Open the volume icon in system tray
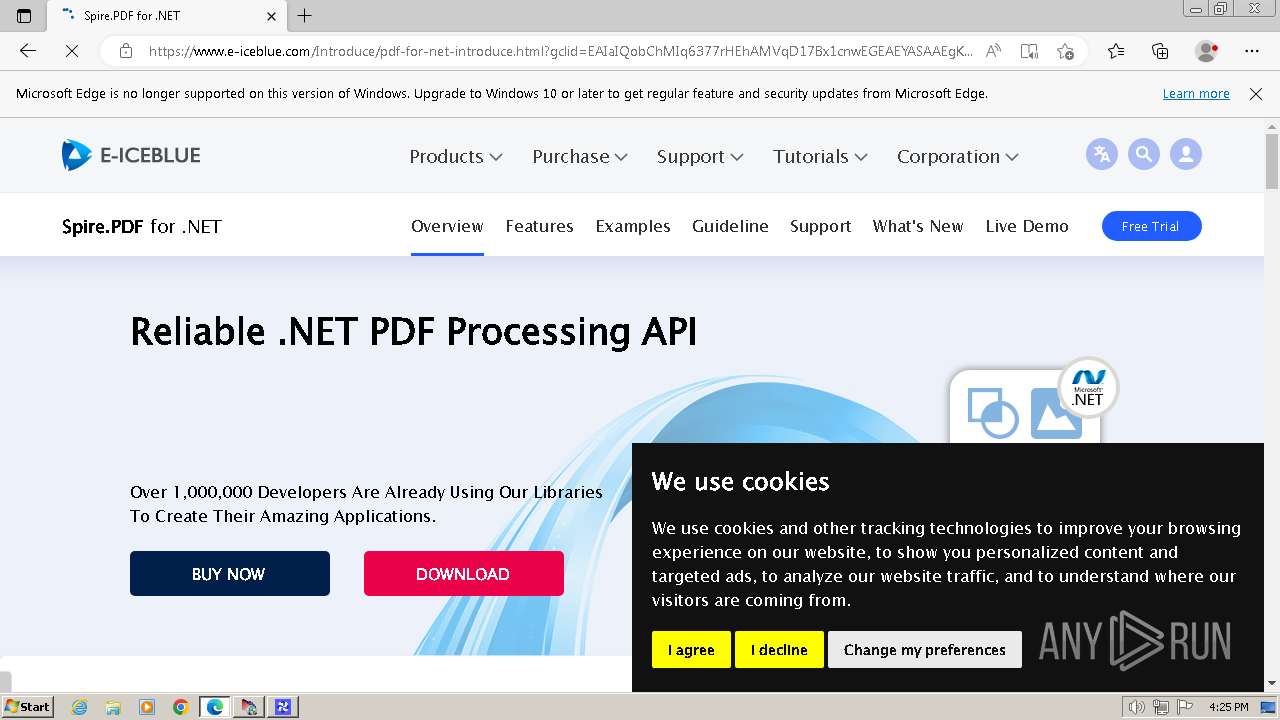Viewport: 1280px width, 720px height. 1137,707
